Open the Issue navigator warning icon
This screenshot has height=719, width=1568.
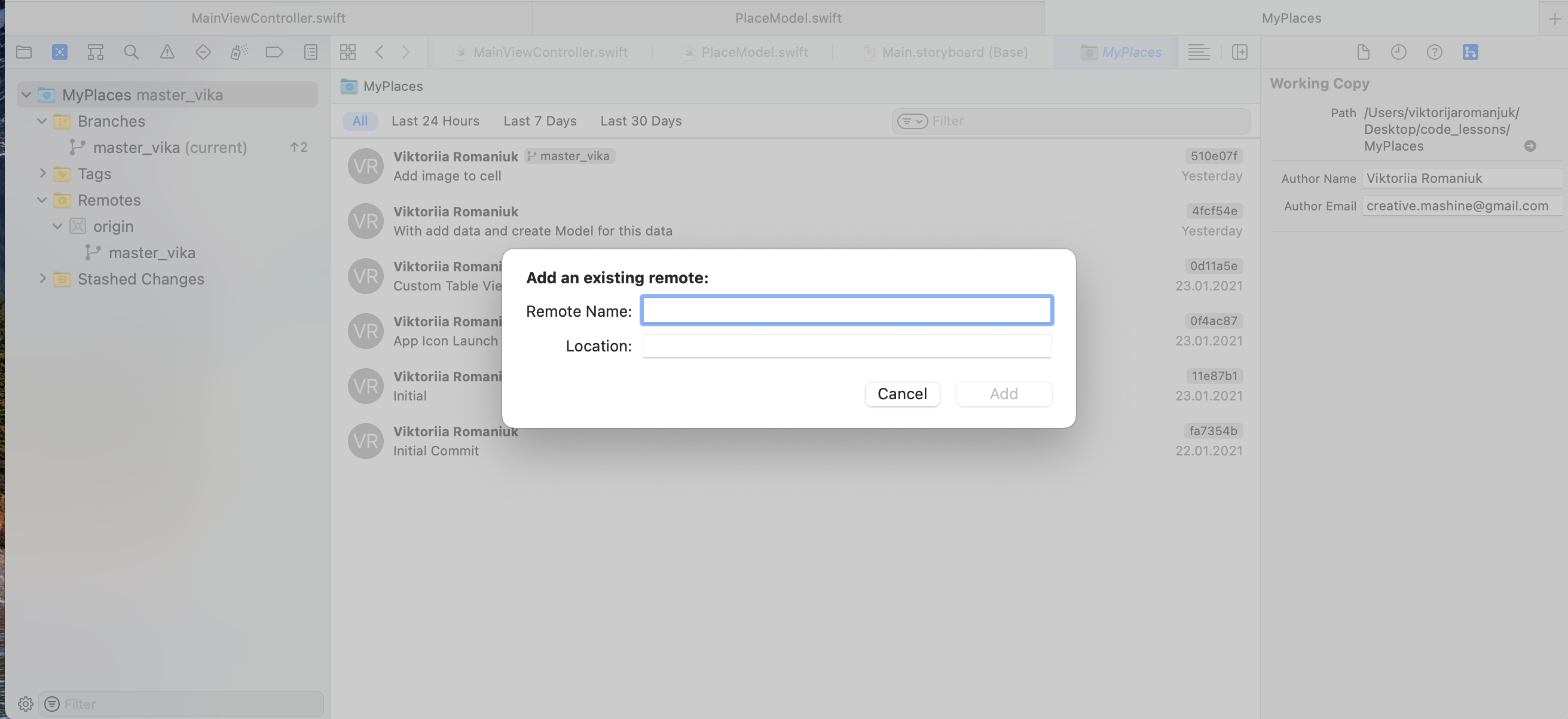click(167, 52)
